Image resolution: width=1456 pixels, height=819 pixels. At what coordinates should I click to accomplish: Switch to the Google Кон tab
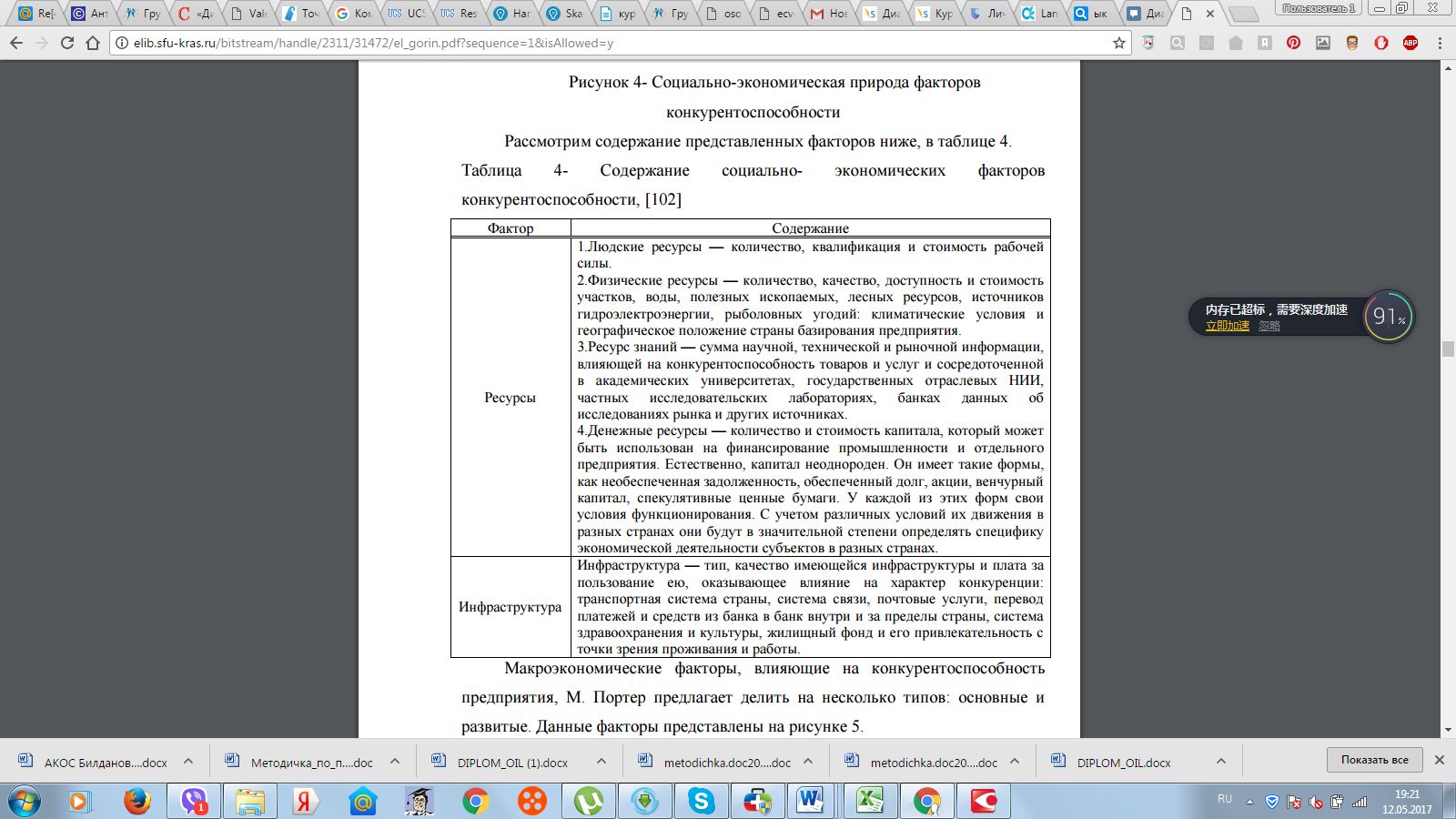[355, 14]
